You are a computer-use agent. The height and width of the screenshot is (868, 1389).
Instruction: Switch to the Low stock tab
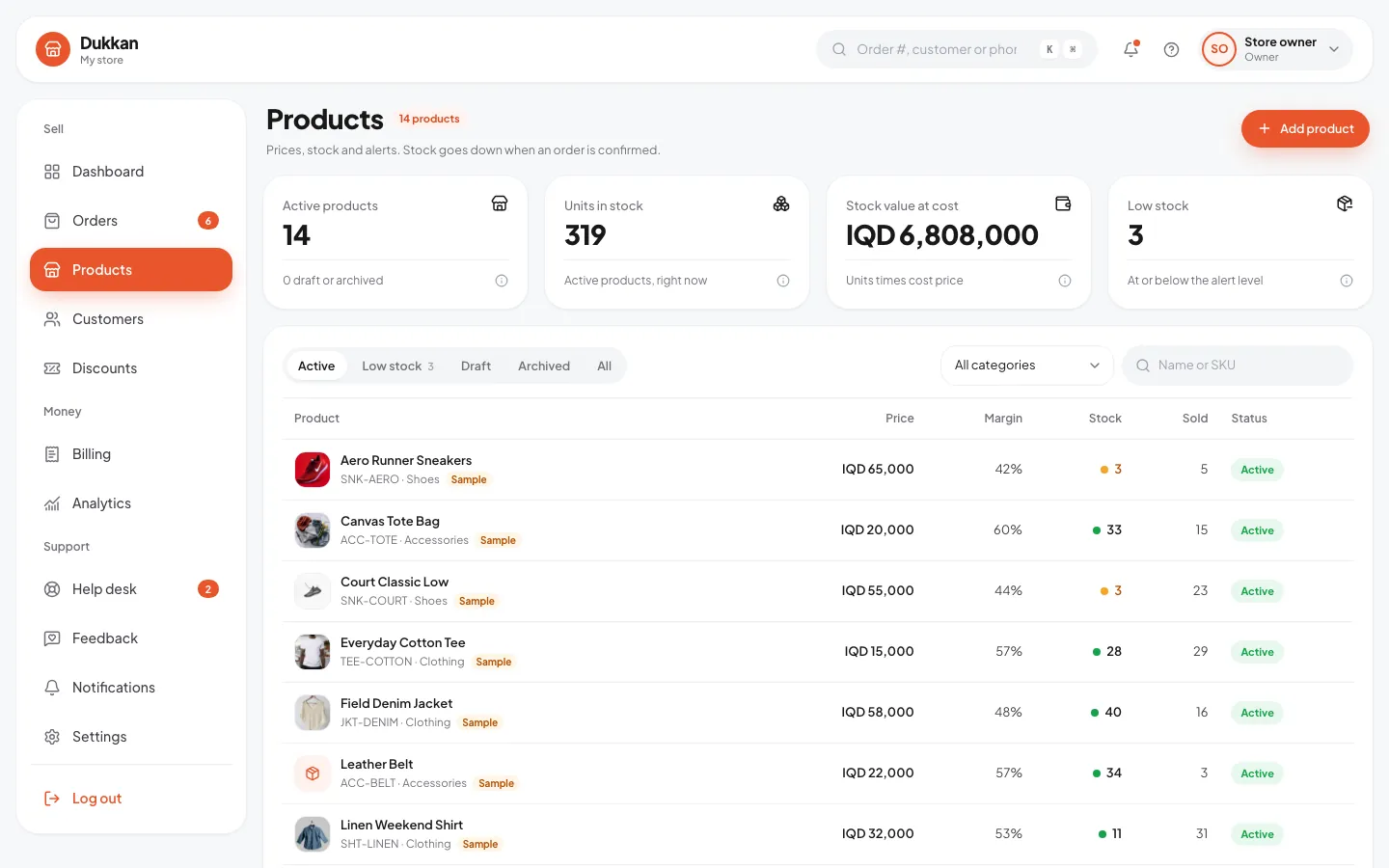click(x=397, y=366)
